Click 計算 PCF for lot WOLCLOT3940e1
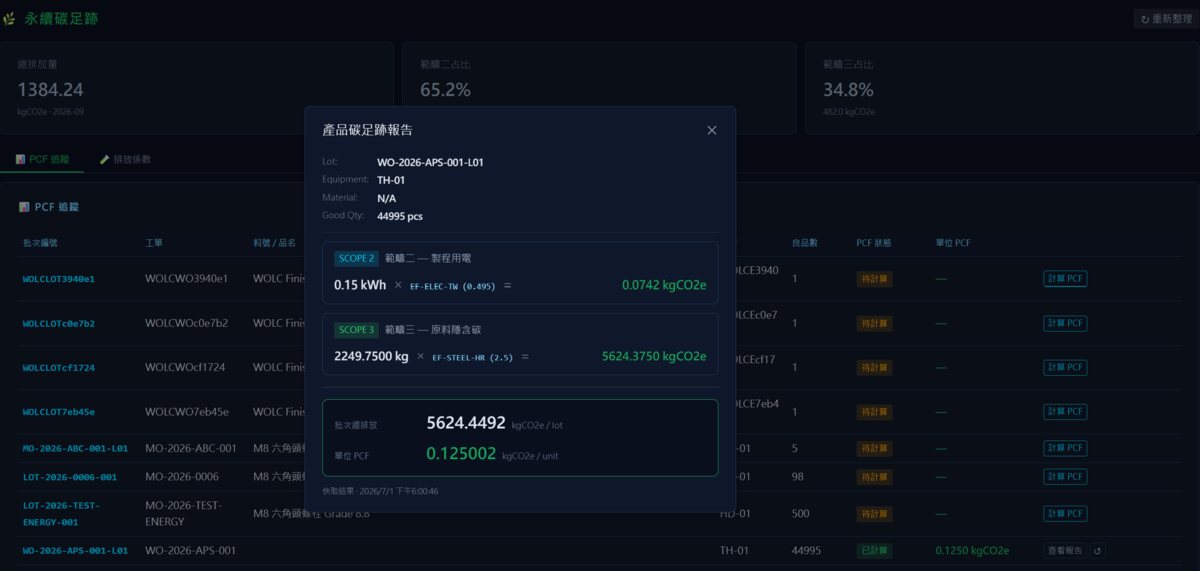 [1065, 279]
